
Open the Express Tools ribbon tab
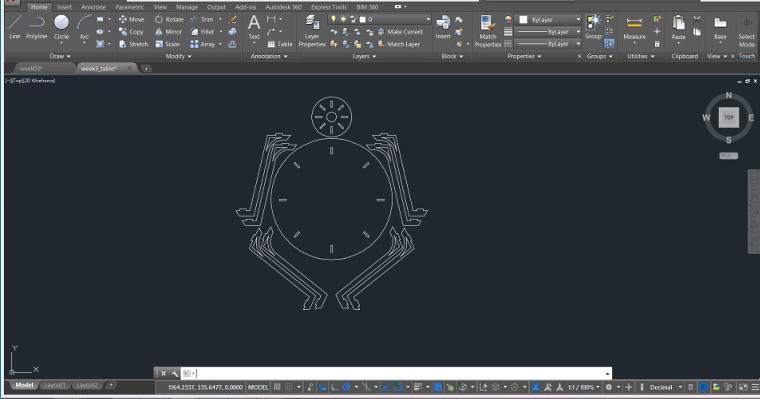(x=329, y=7)
